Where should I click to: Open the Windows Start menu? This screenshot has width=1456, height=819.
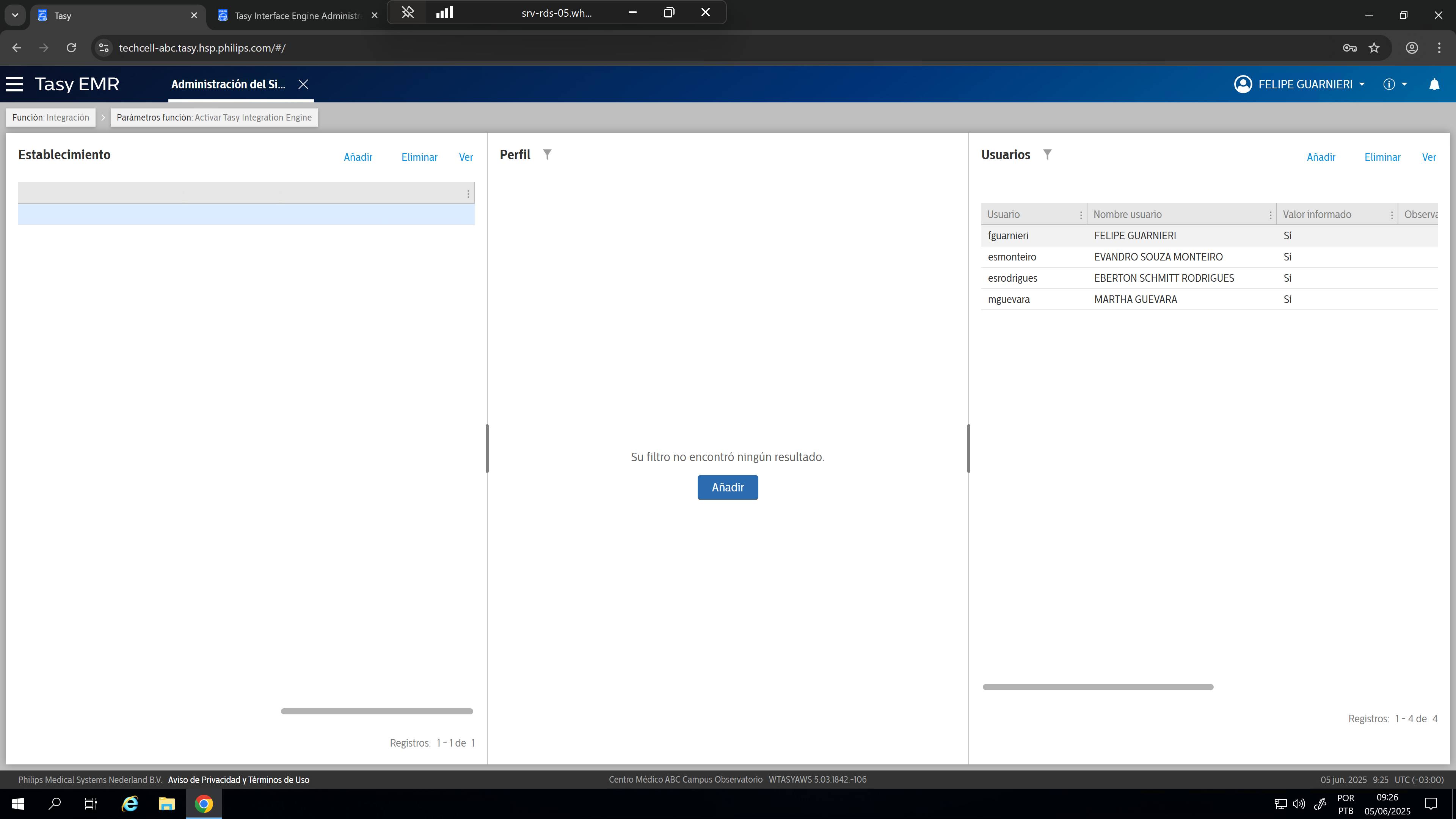18,804
